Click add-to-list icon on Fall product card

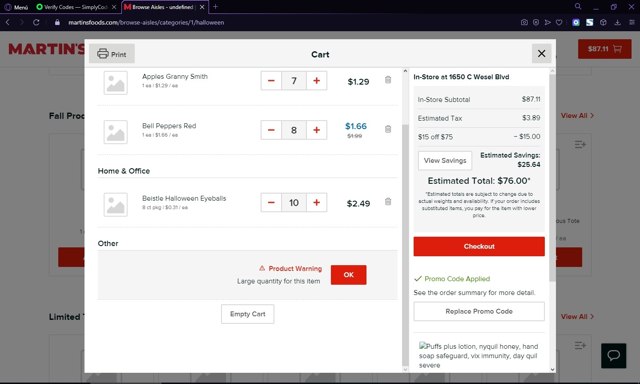coord(580,144)
